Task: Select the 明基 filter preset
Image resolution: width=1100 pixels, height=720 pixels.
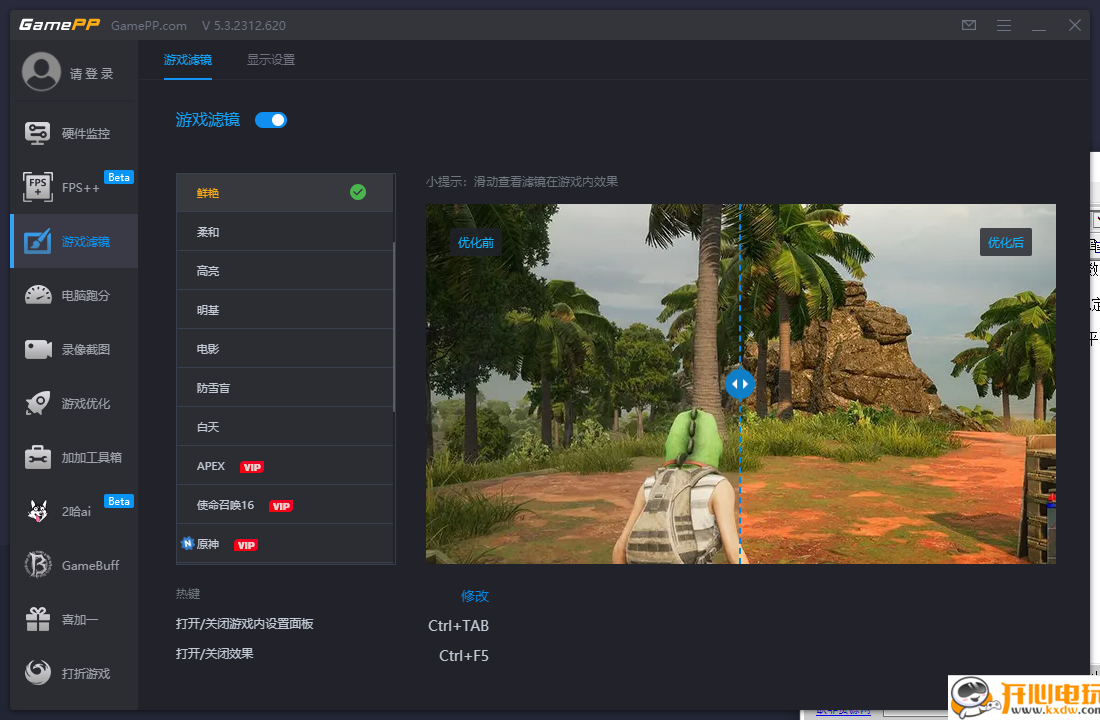Action: tap(285, 309)
